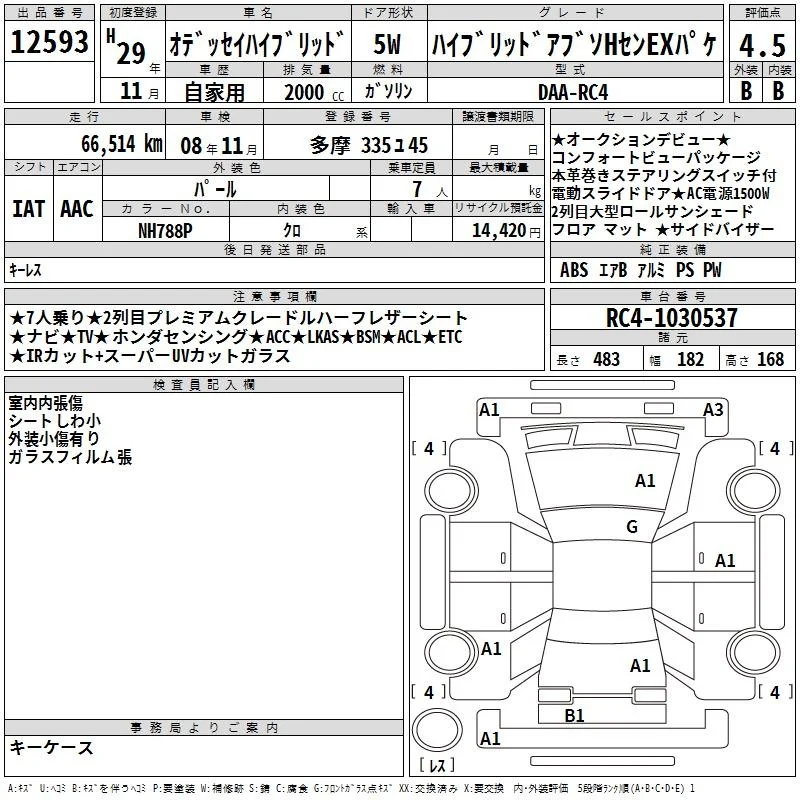
Task: Click キーケース in the office notice section
Action: pyautogui.click(x=52, y=747)
